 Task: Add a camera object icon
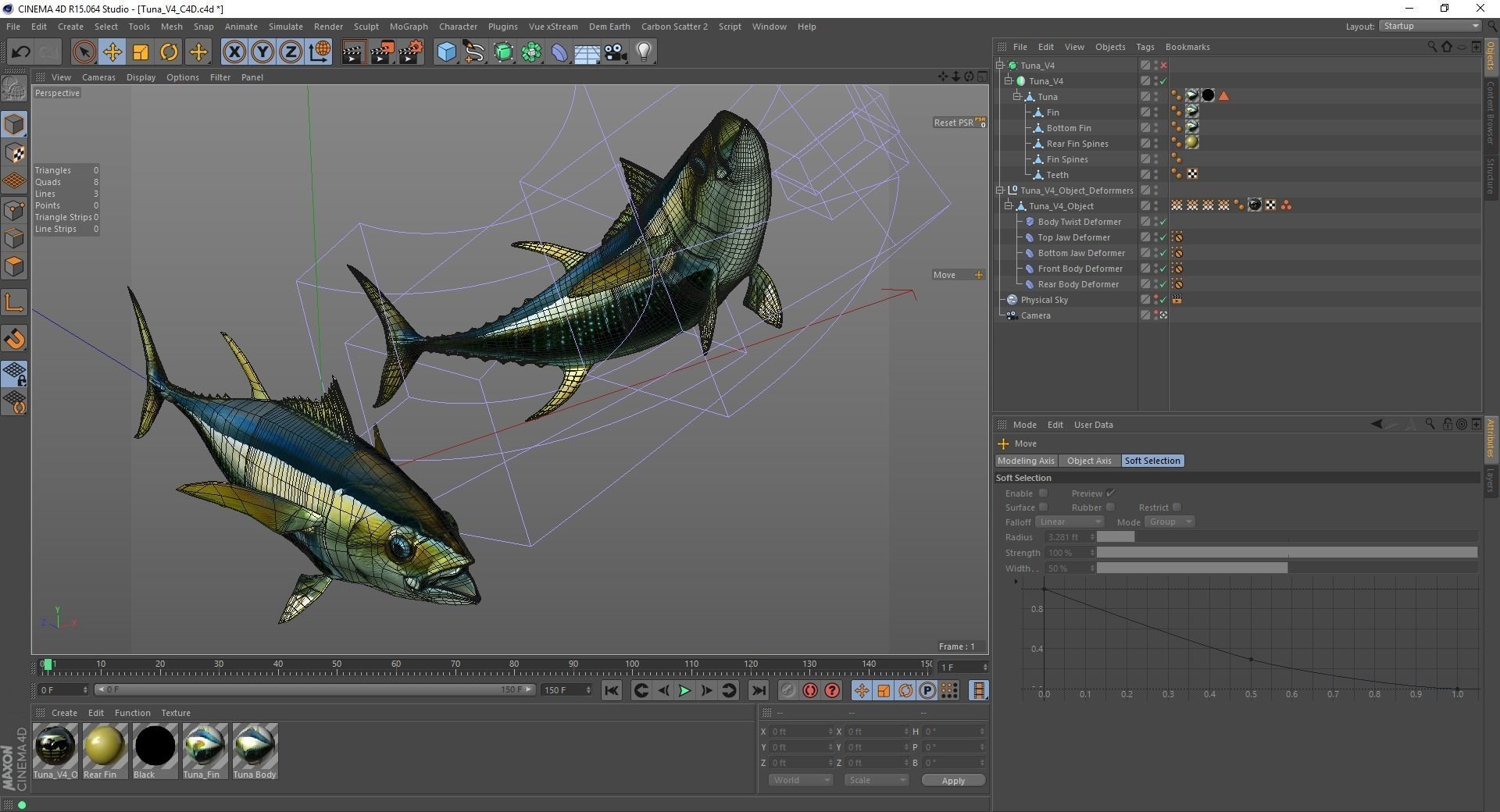click(x=616, y=52)
